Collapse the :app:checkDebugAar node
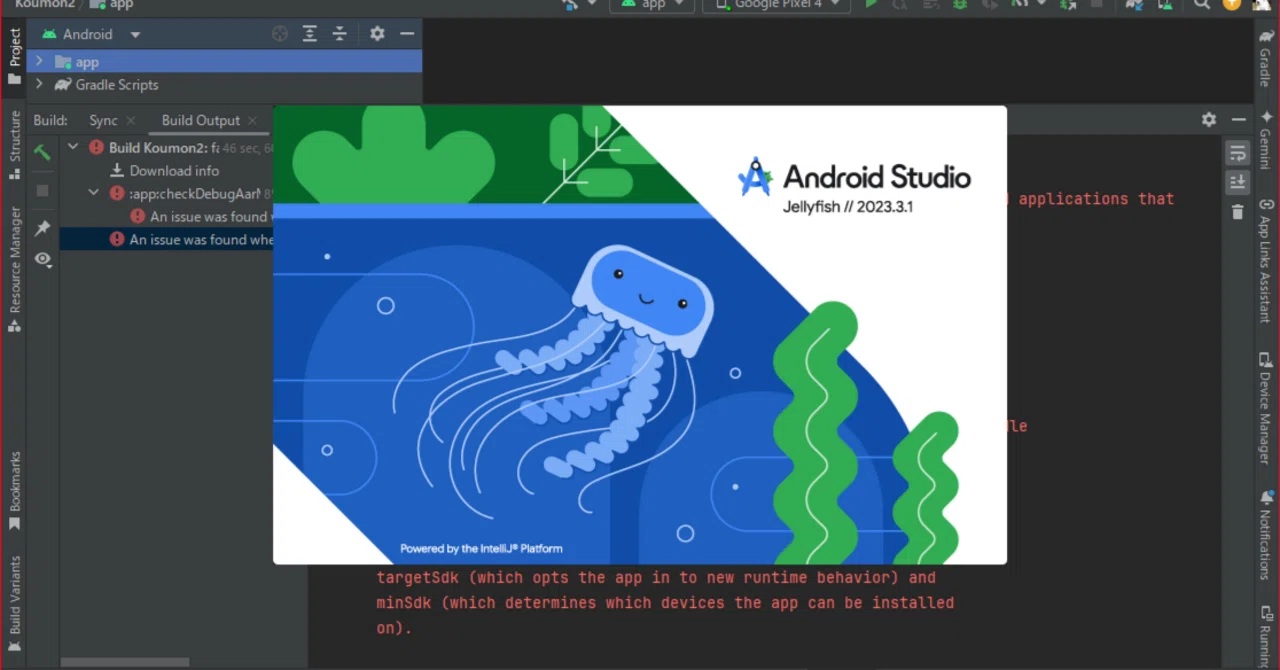Viewport: 1280px width, 670px height. click(x=94, y=193)
